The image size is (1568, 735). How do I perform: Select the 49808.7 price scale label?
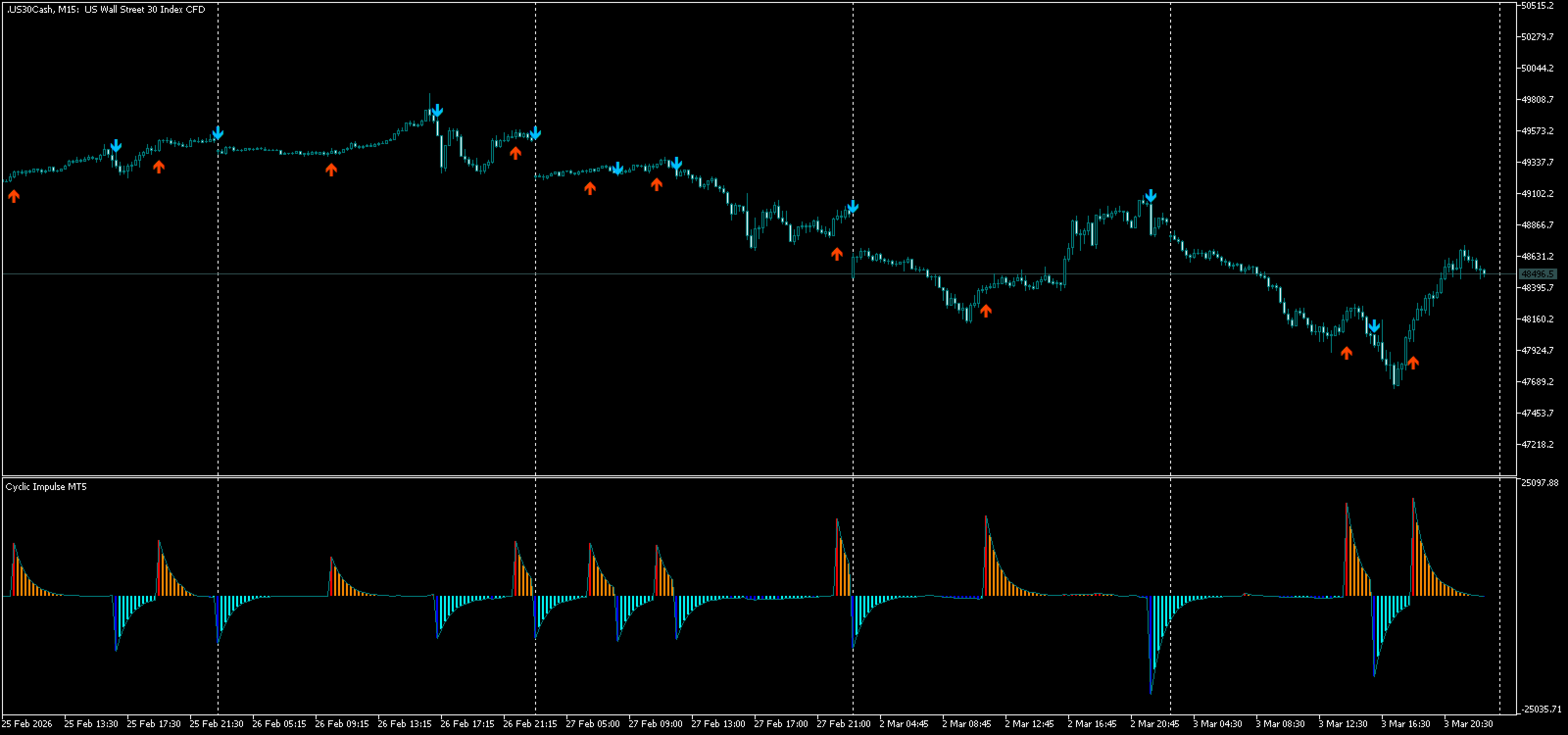pos(1538,100)
